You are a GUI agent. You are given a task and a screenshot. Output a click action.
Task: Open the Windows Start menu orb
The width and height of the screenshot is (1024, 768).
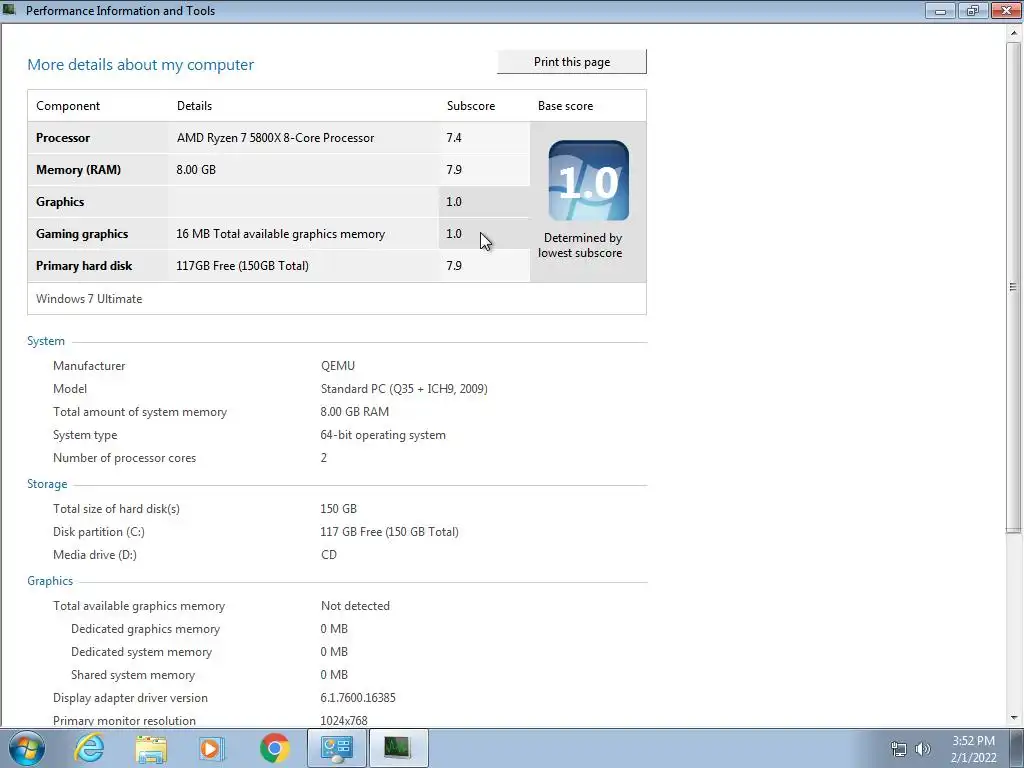click(x=26, y=748)
